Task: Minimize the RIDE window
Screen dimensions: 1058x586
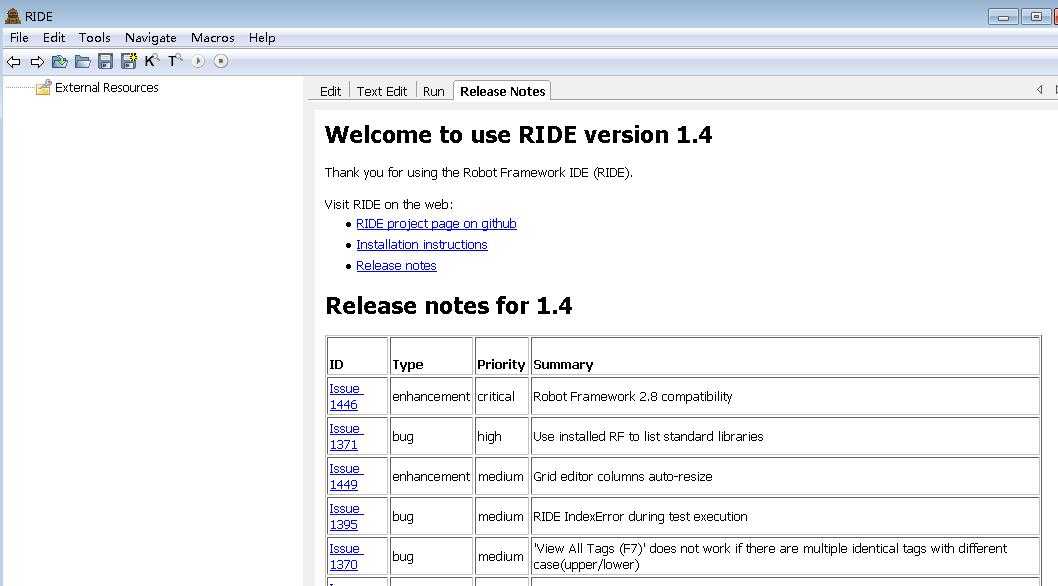Action: pyautogui.click(x=1003, y=16)
